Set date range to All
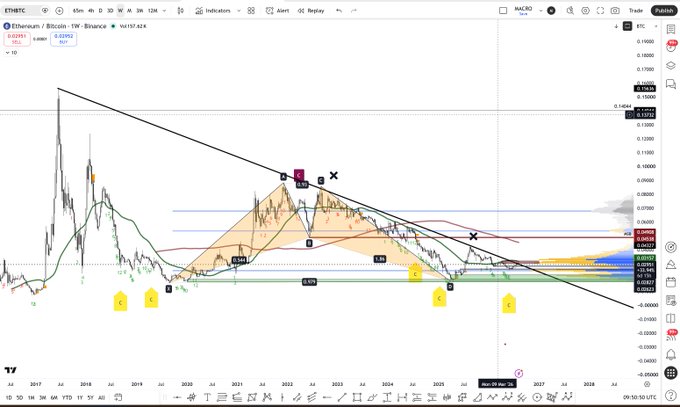This screenshot has width=680, height=407. [101, 397]
